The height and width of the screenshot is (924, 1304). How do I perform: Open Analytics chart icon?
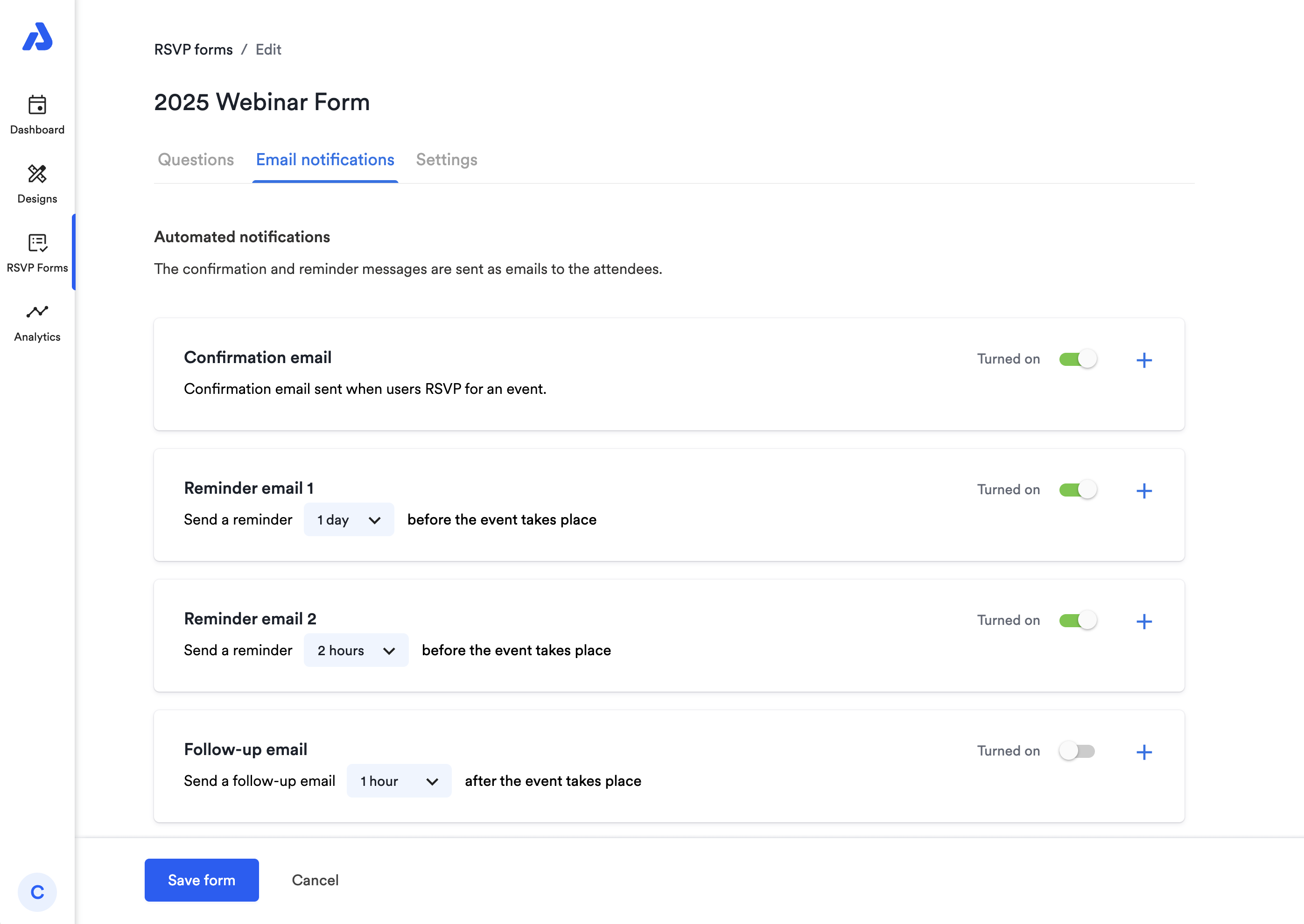click(x=37, y=312)
